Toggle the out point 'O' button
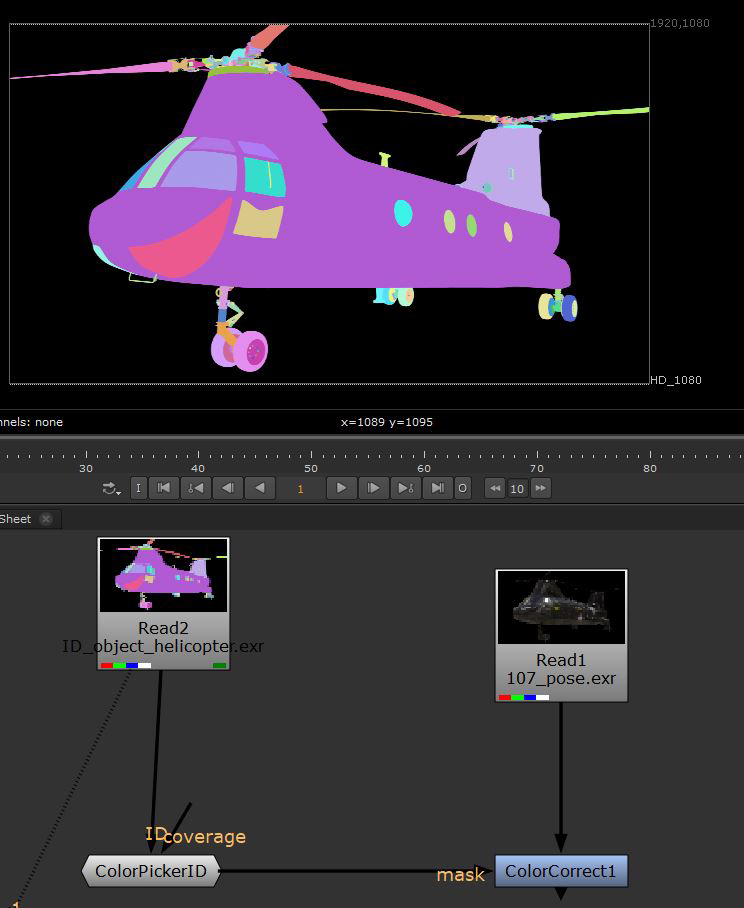This screenshot has height=908, width=744. click(x=462, y=488)
